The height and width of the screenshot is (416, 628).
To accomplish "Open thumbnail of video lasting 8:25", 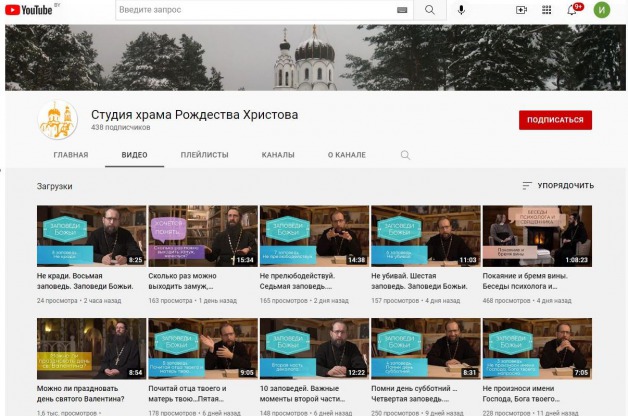I will point(91,236).
